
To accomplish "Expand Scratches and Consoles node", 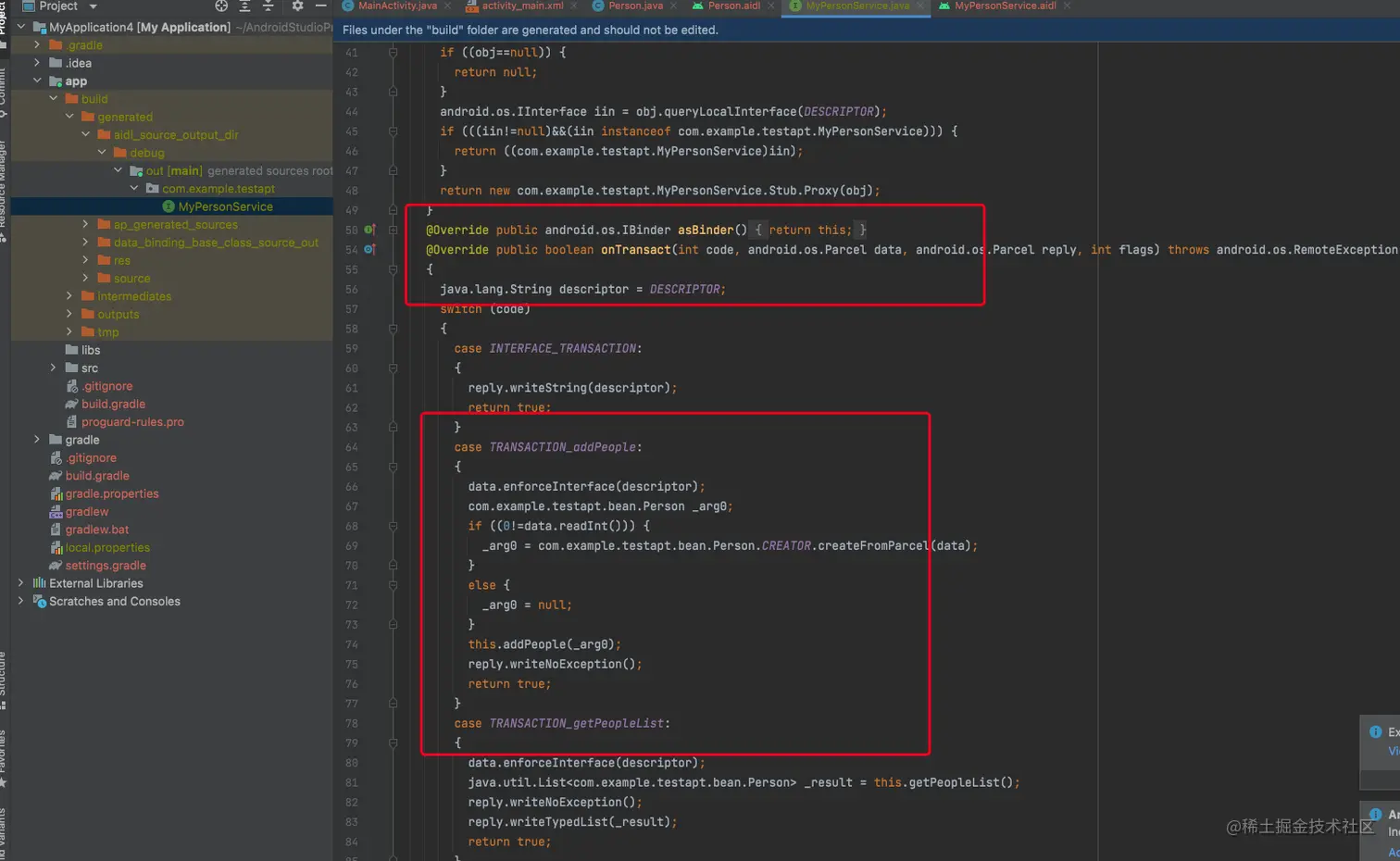I will pyautogui.click(x=21, y=601).
